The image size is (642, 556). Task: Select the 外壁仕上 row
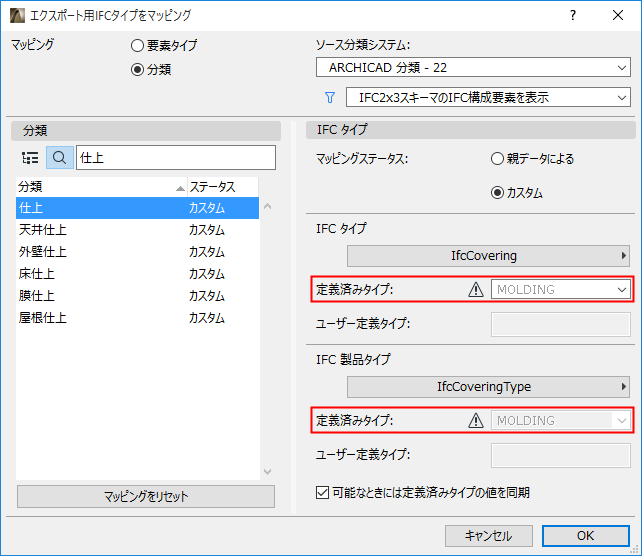(x=137, y=252)
